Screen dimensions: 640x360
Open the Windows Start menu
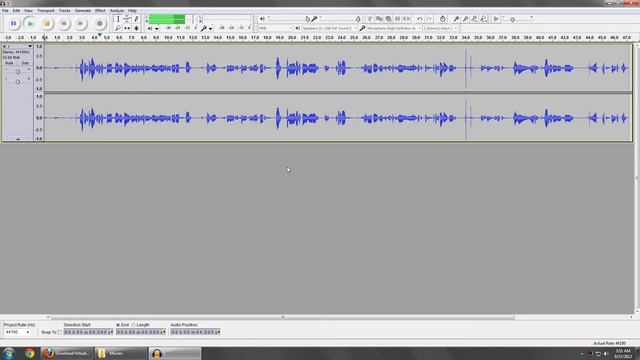pos(9,353)
